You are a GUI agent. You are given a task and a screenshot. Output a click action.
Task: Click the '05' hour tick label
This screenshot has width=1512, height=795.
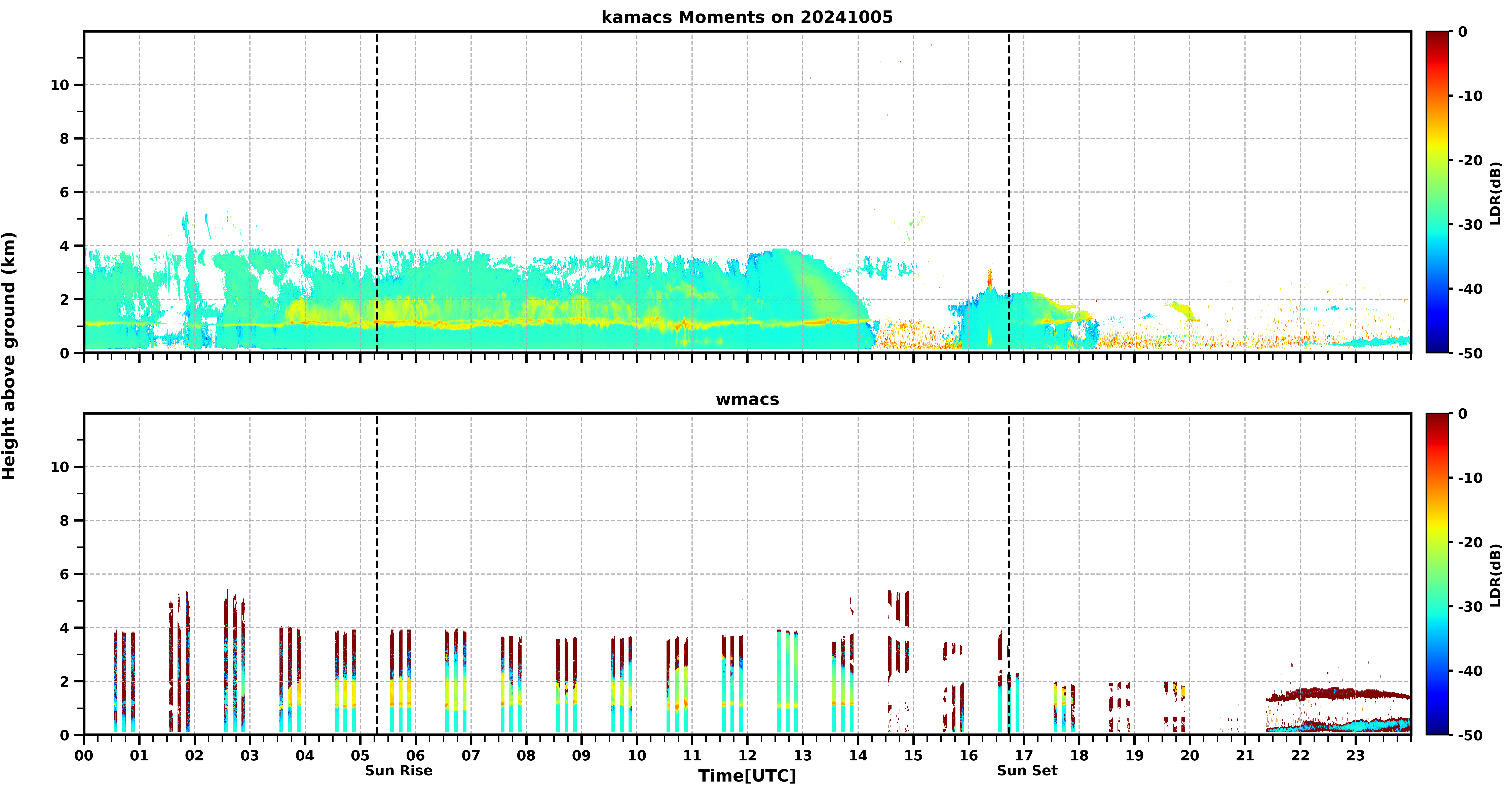click(x=360, y=756)
